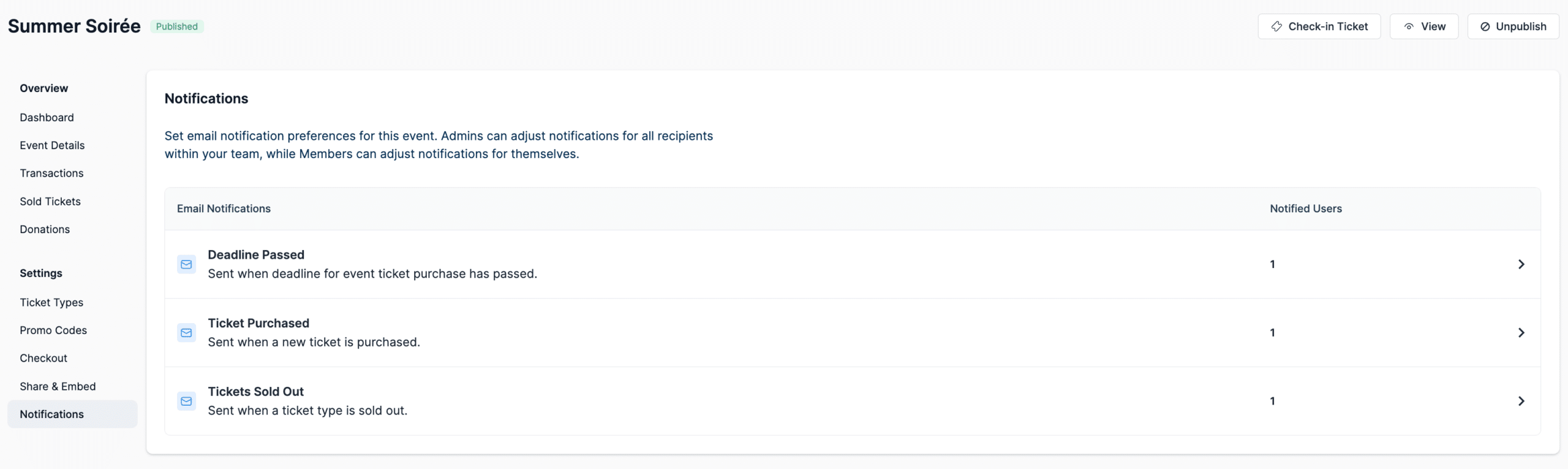1568x469 pixels.
Task: Click the eye icon inside the View button
Action: click(x=1409, y=26)
